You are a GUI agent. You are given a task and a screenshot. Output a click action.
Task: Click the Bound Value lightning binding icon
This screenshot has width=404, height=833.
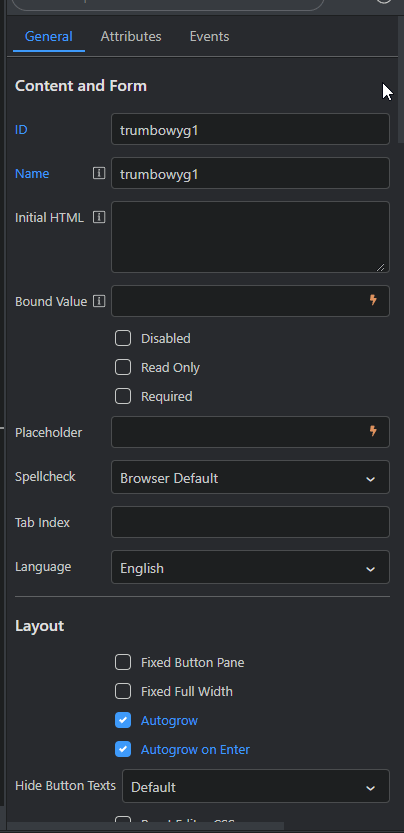pos(373,300)
